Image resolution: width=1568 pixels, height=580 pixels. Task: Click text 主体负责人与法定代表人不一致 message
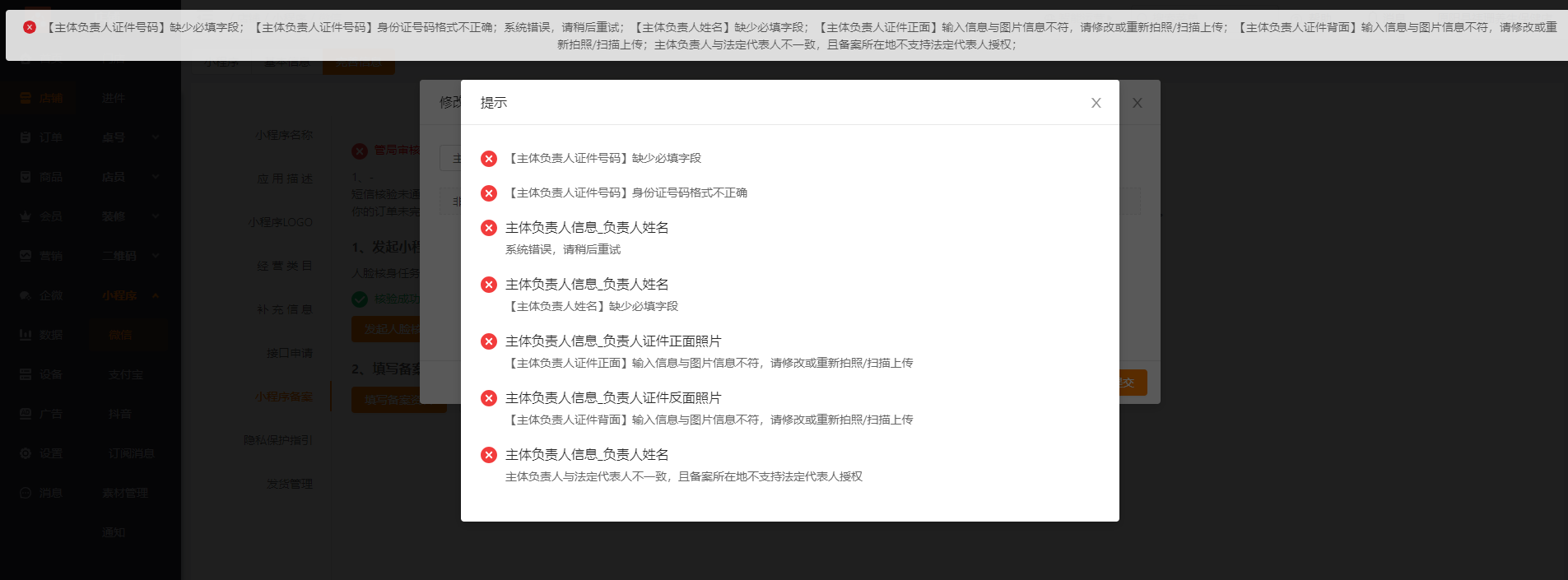(x=684, y=476)
